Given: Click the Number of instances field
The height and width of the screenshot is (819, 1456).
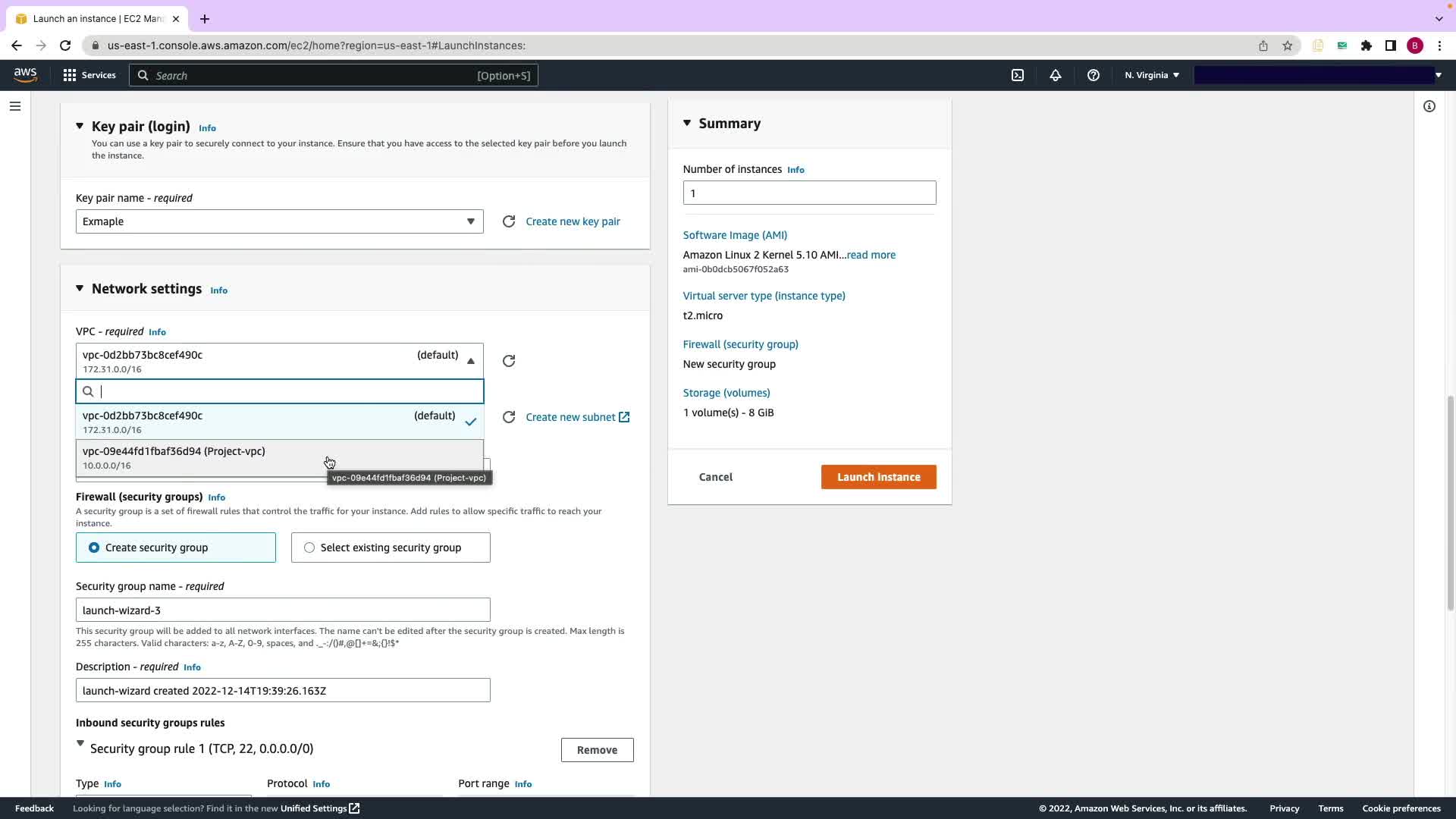Looking at the screenshot, I should coord(809,193).
